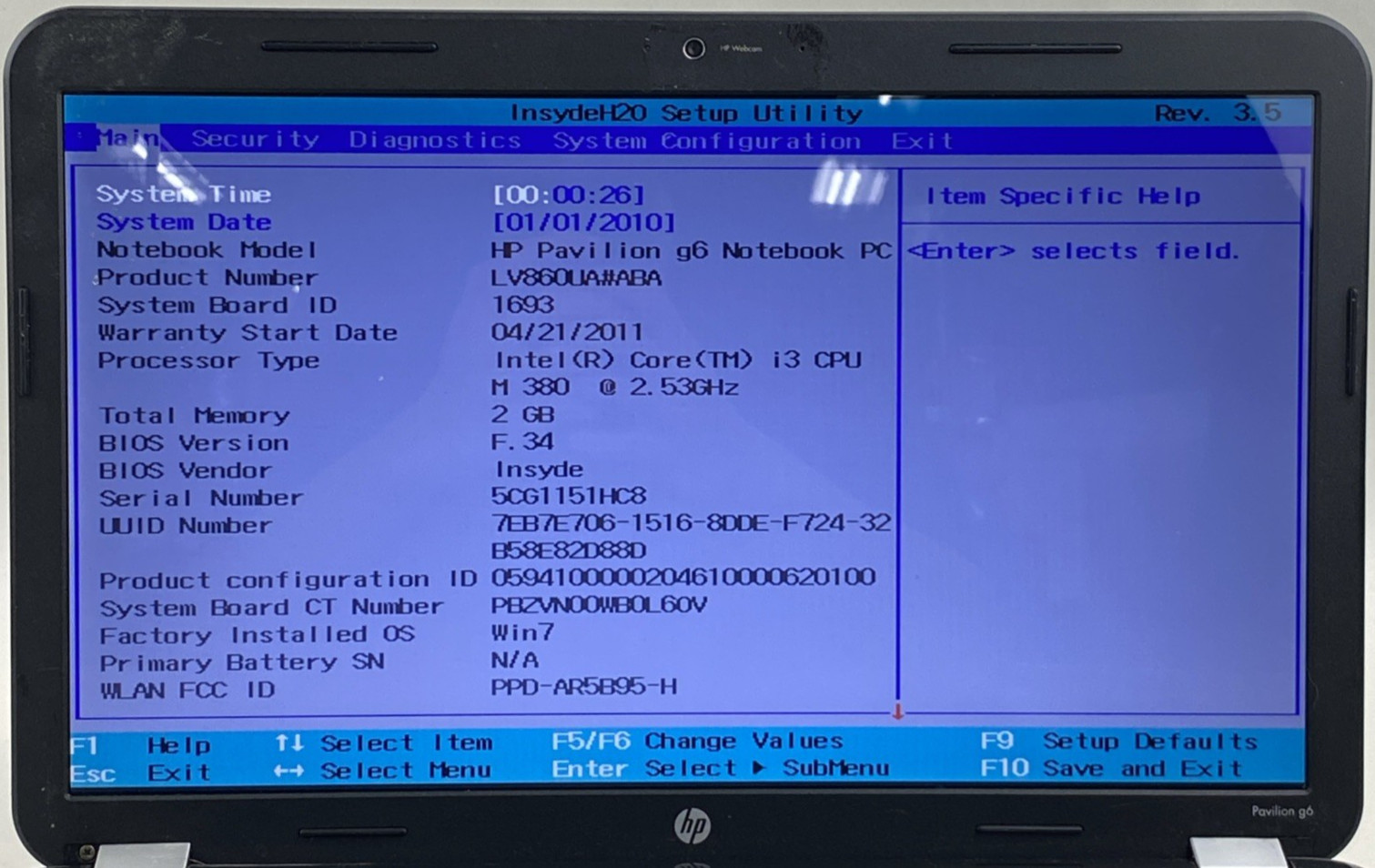This screenshot has height=868, width=1375.
Task: Go to System Configuration tab
Action: [x=706, y=141]
